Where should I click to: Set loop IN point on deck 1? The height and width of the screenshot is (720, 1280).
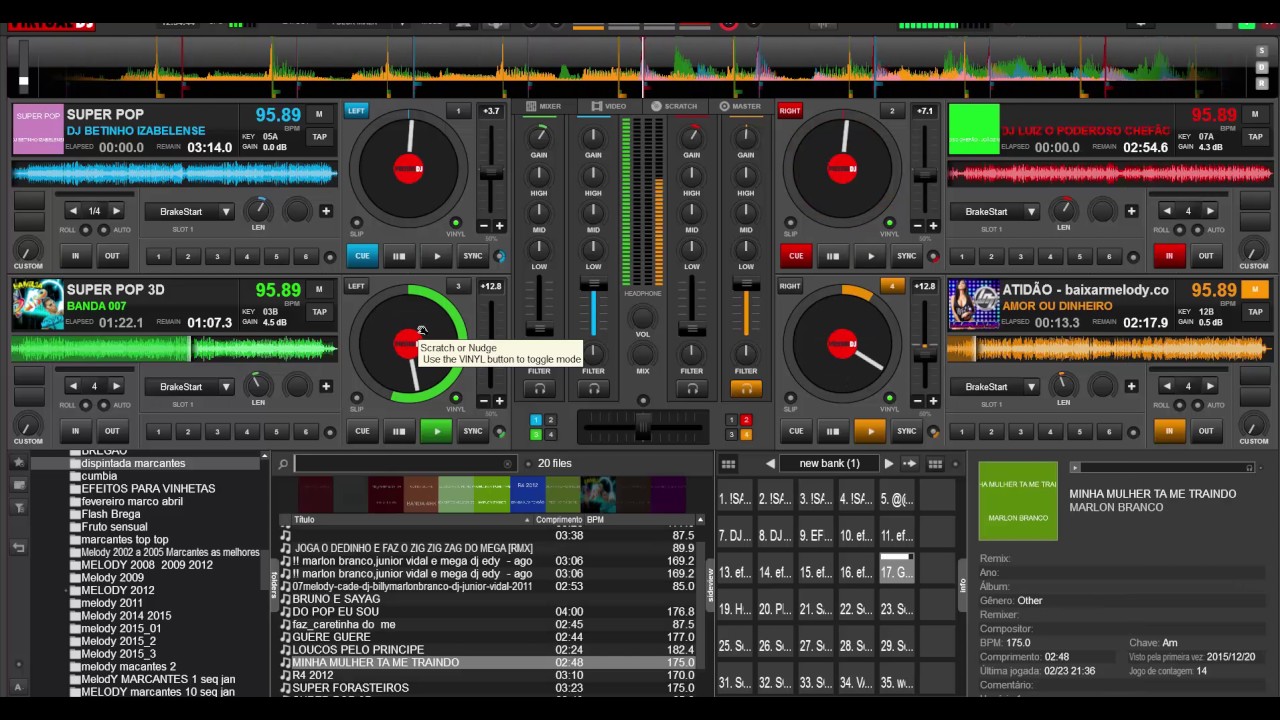point(75,256)
